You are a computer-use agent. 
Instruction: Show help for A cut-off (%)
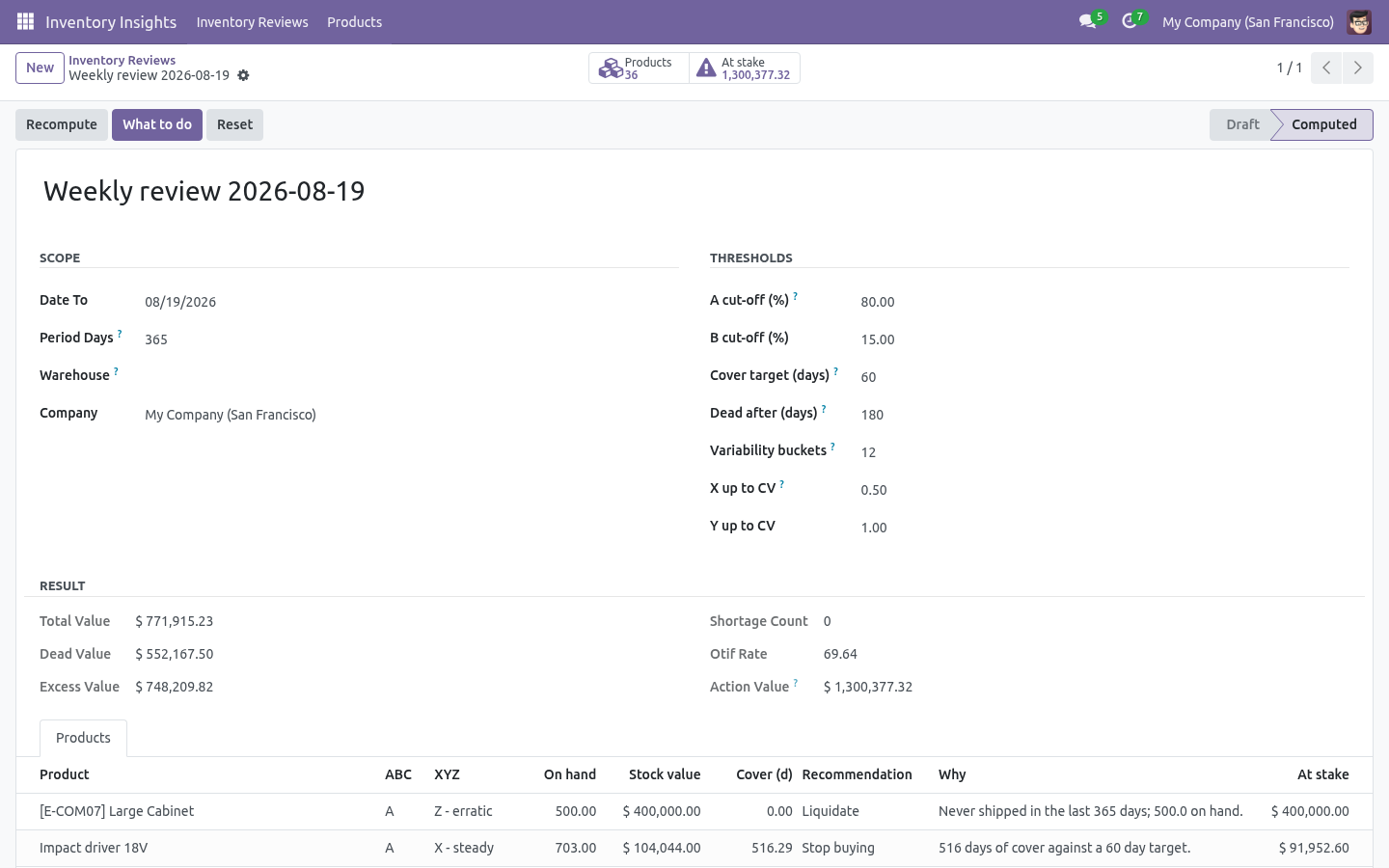(796, 296)
